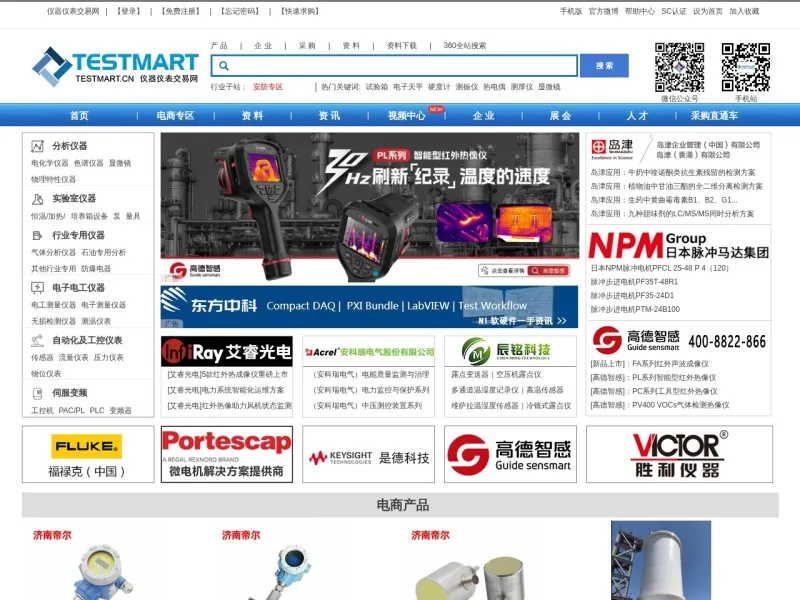This screenshot has height=600, width=800.
Task: Click the 电子电工仪器 category icon
Action: (37, 288)
